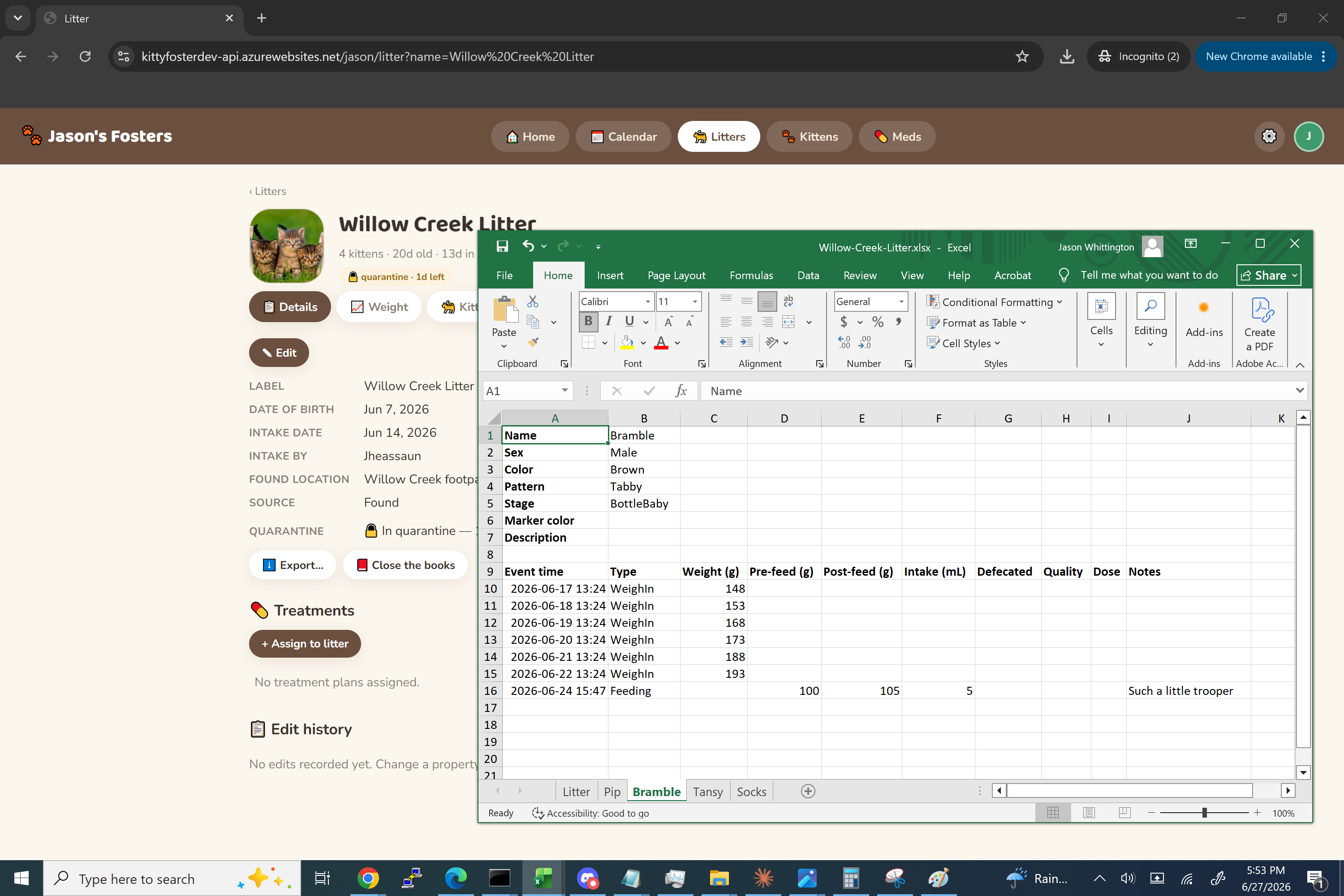Screen dimensions: 1344x896
Task: Switch to the Tansy sheet tab
Action: pyautogui.click(x=707, y=792)
